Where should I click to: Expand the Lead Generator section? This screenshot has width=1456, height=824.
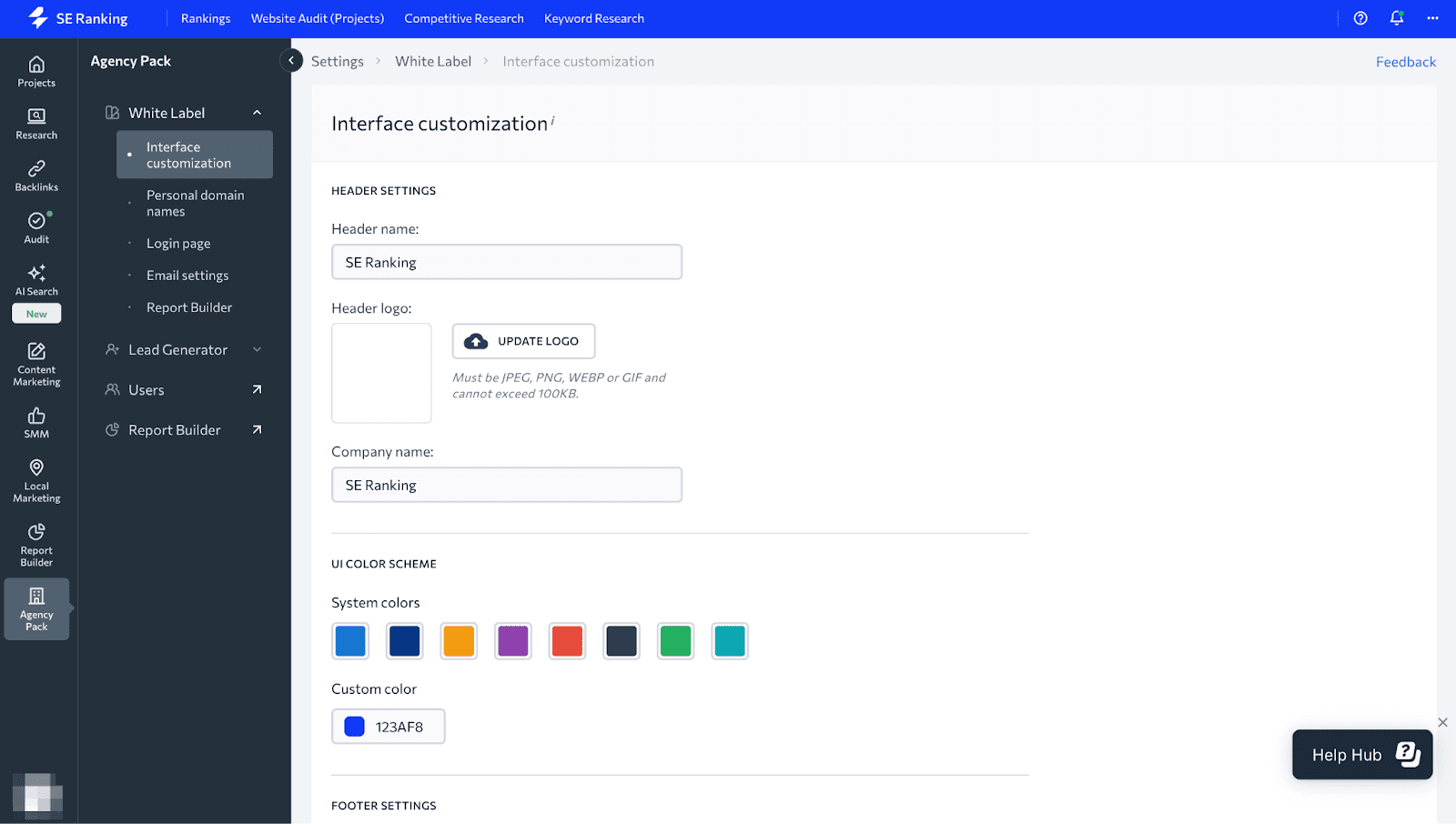point(257,349)
